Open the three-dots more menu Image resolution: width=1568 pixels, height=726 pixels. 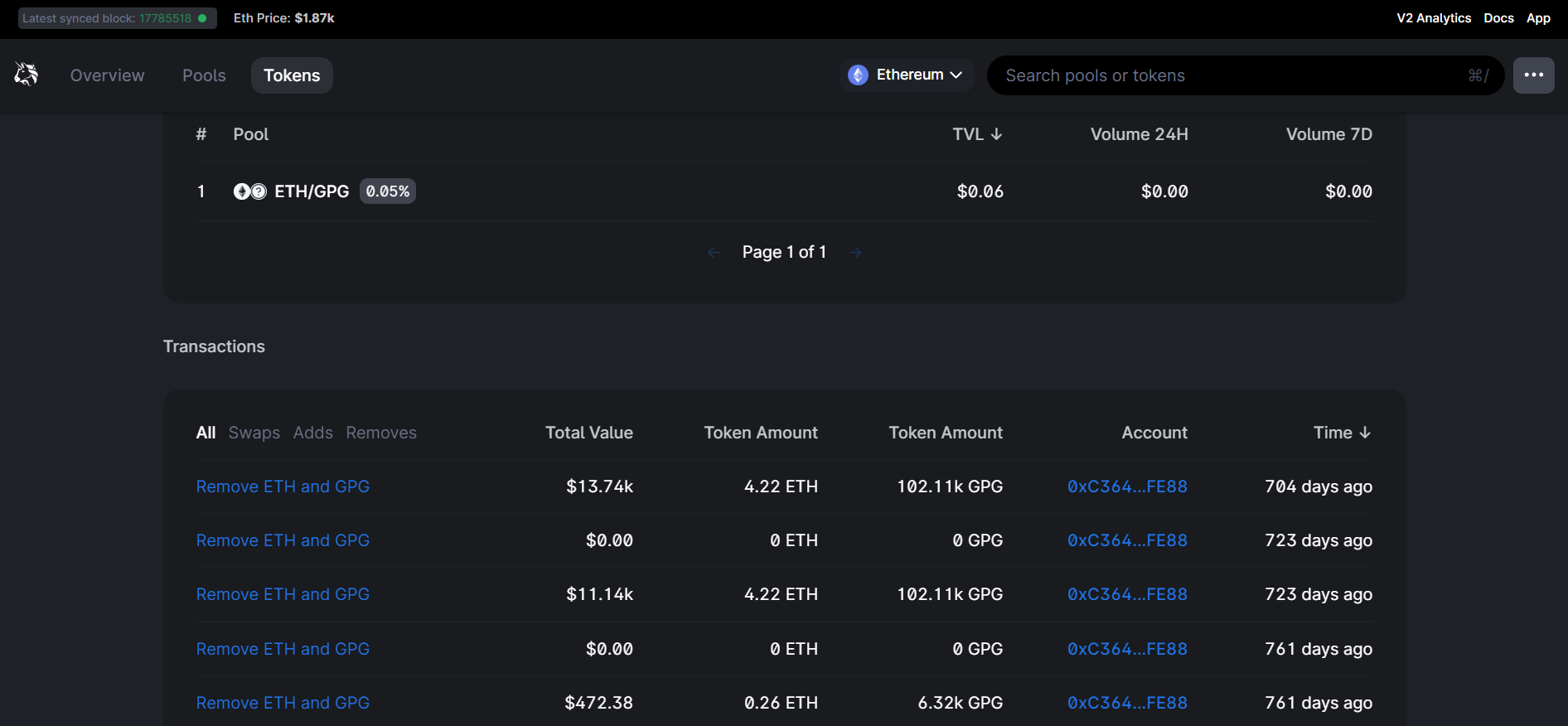(1533, 75)
